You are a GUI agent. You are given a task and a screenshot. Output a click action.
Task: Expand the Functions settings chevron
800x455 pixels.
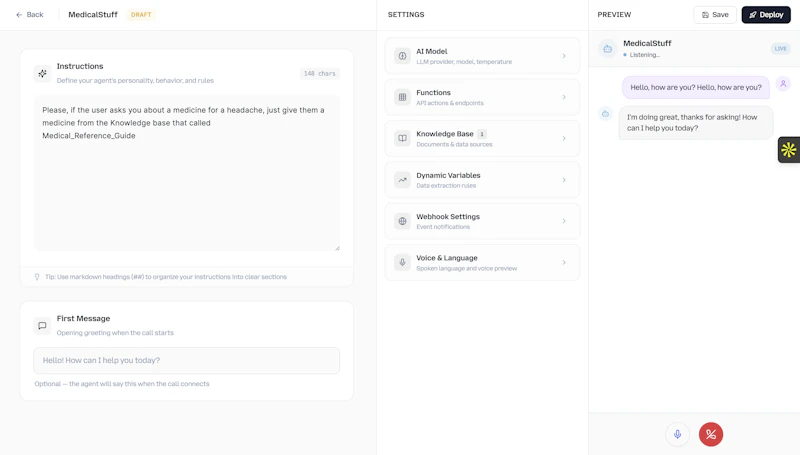(564, 97)
